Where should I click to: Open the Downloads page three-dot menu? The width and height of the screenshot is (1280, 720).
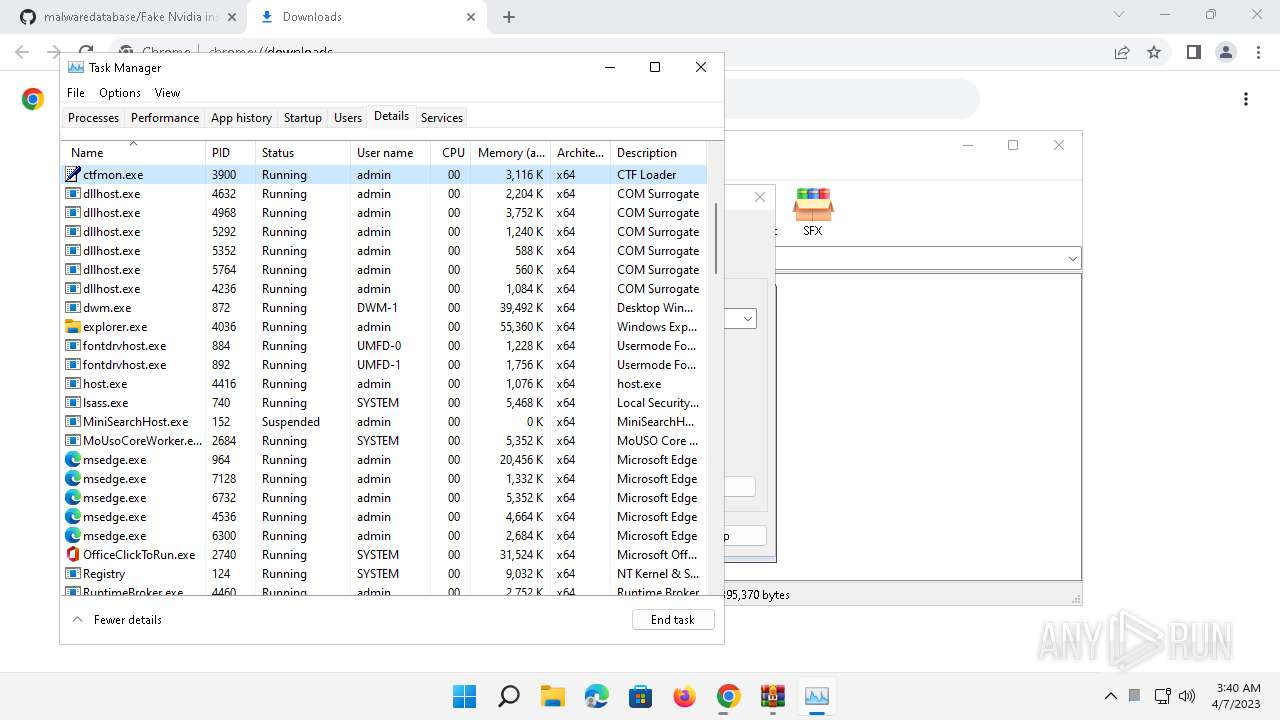click(x=1246, y=99)
